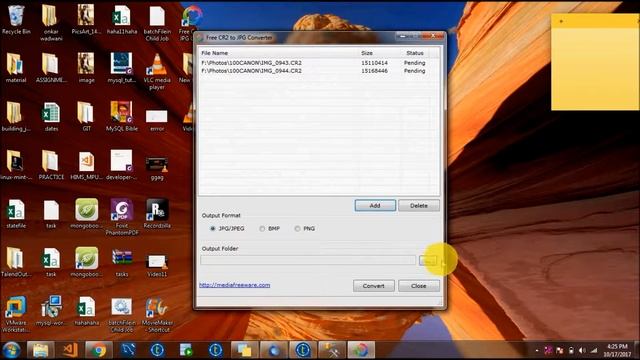Screen dimensions: 640x360
Task: Click the Close button in the converter
Action: 419,286
